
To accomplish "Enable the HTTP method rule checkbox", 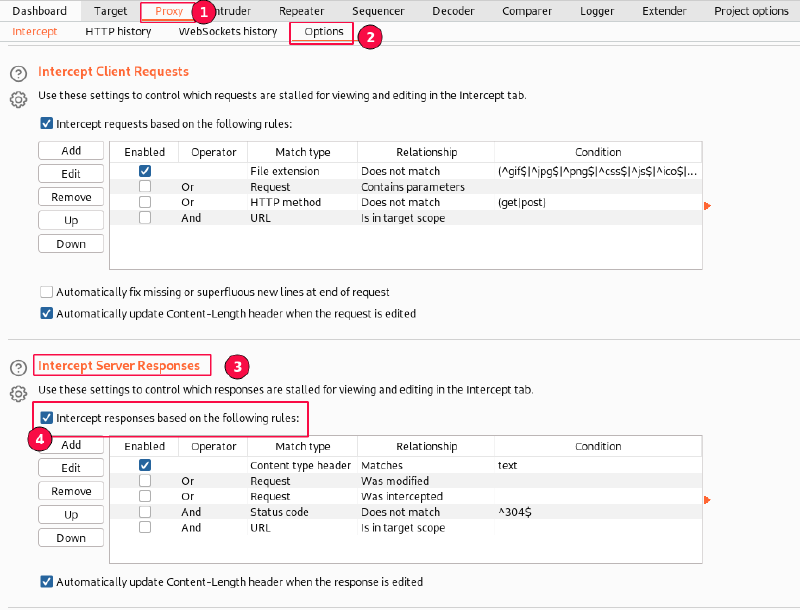I will point(145,202).
